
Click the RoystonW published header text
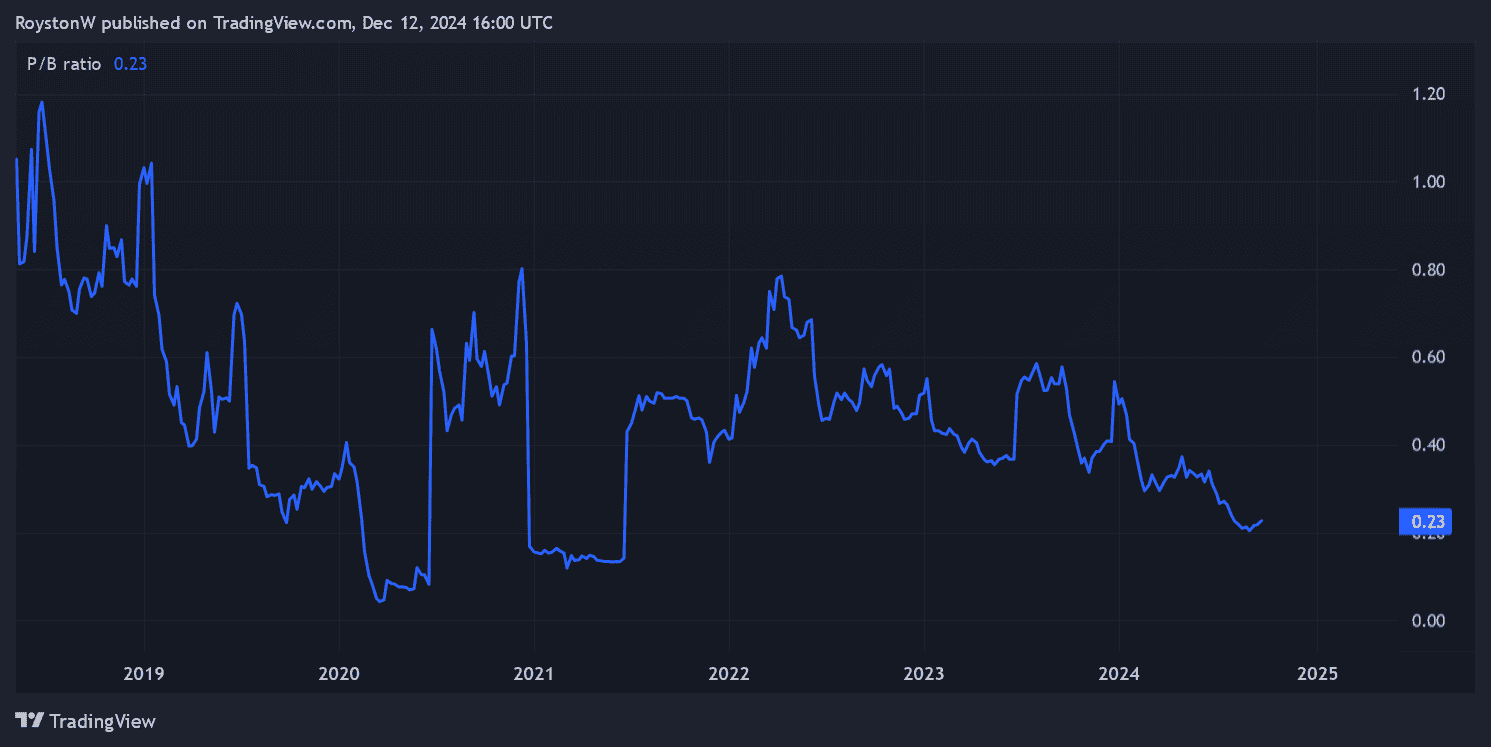[x=284, y=23]
